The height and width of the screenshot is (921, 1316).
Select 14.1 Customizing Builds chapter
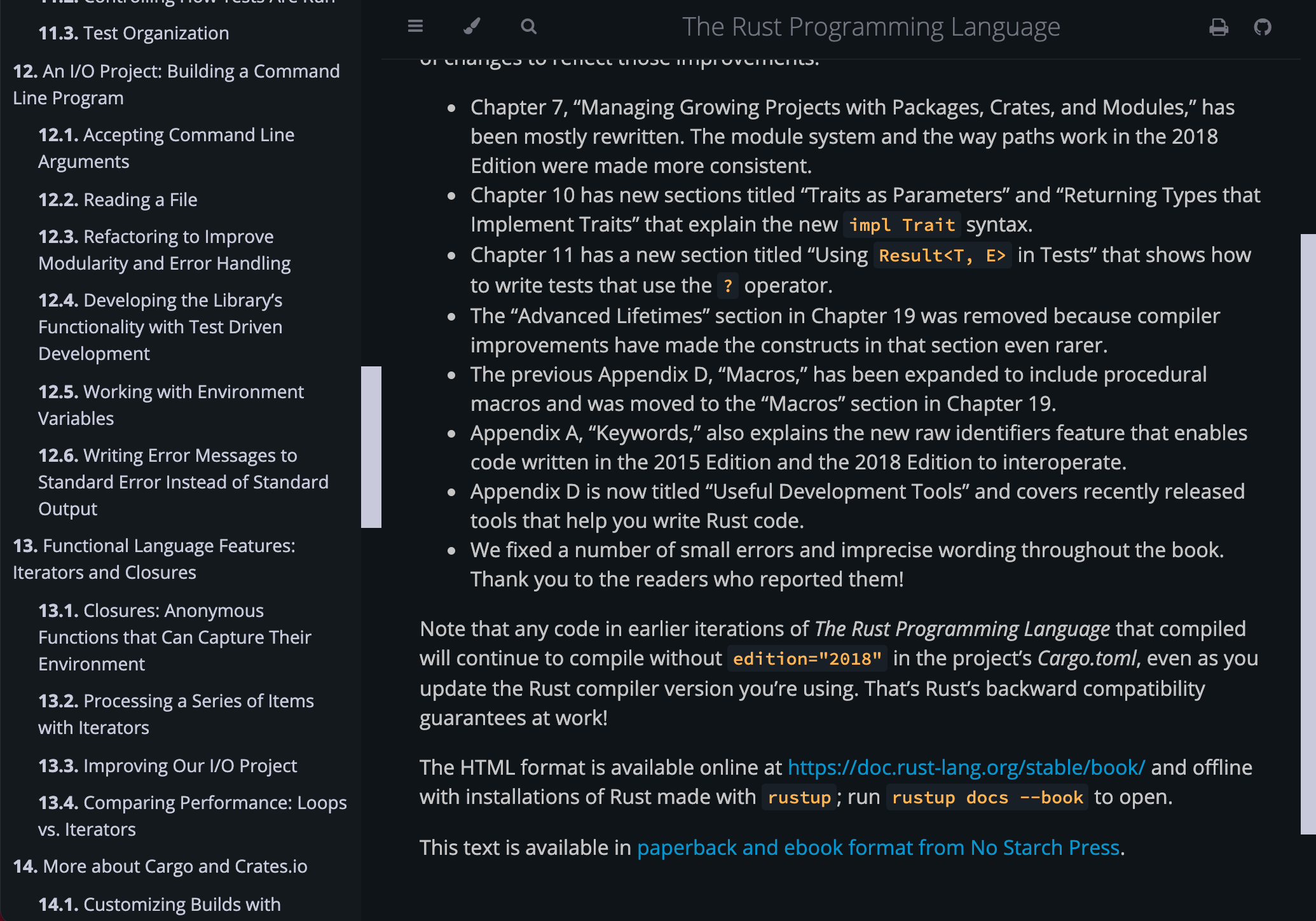point(160,904)
